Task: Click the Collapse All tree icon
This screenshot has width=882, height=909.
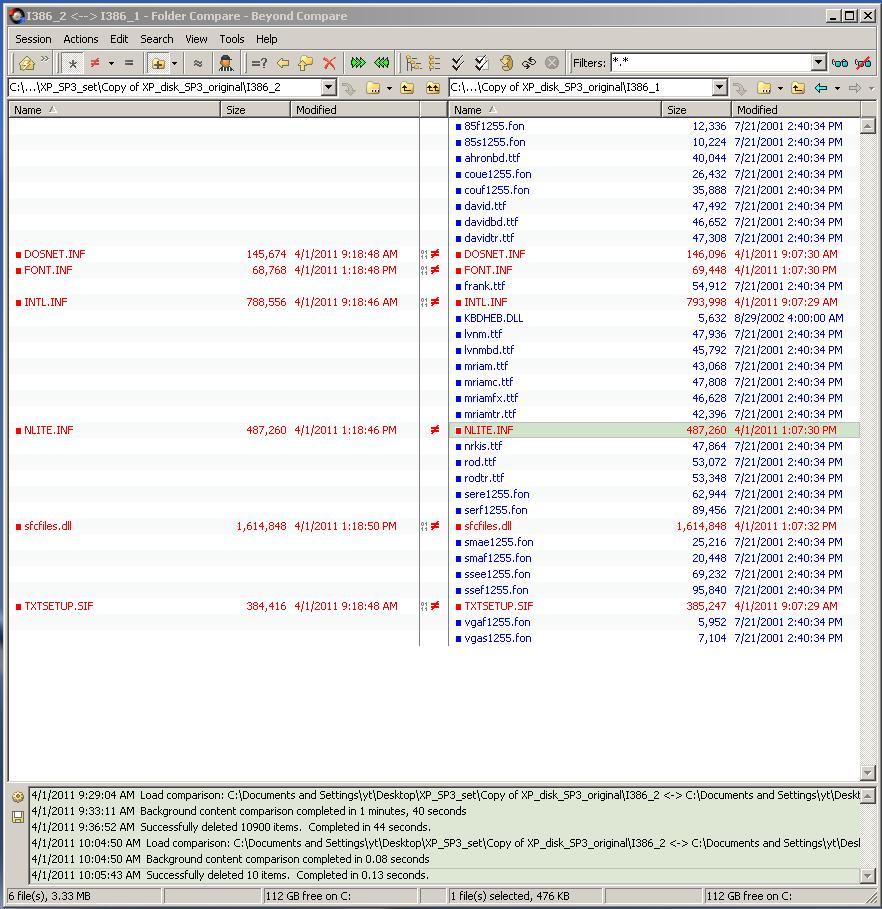Action: click(434, 63)
